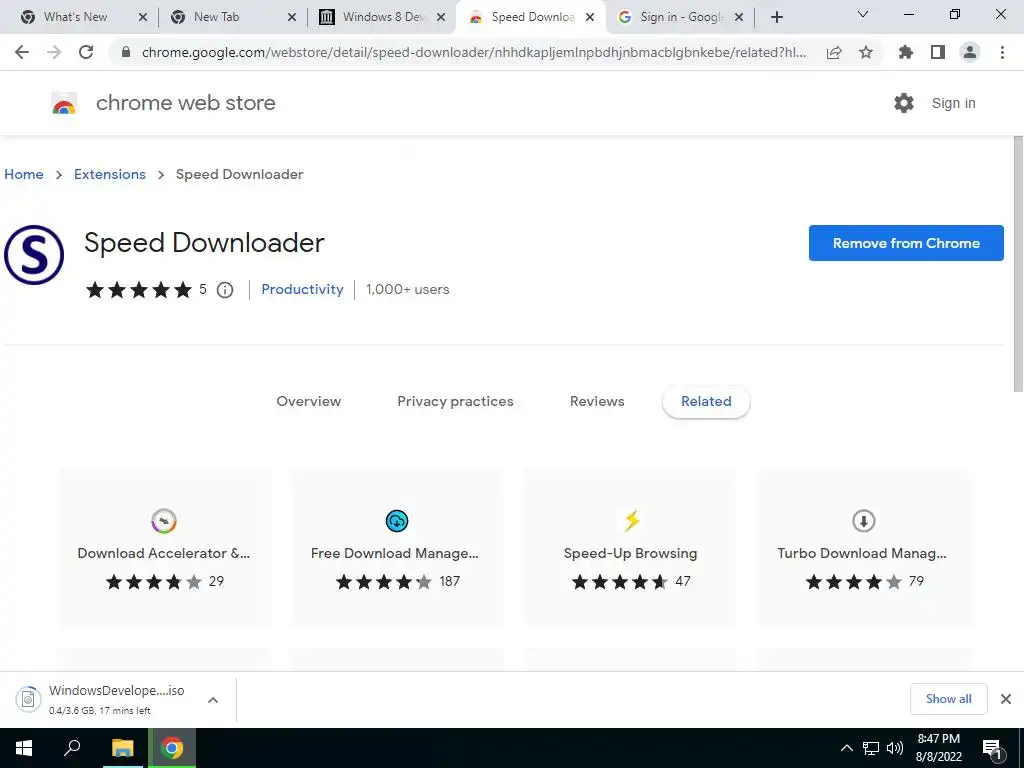Close the New Tab browser tab
The image size is (1024, 768).
292,18
